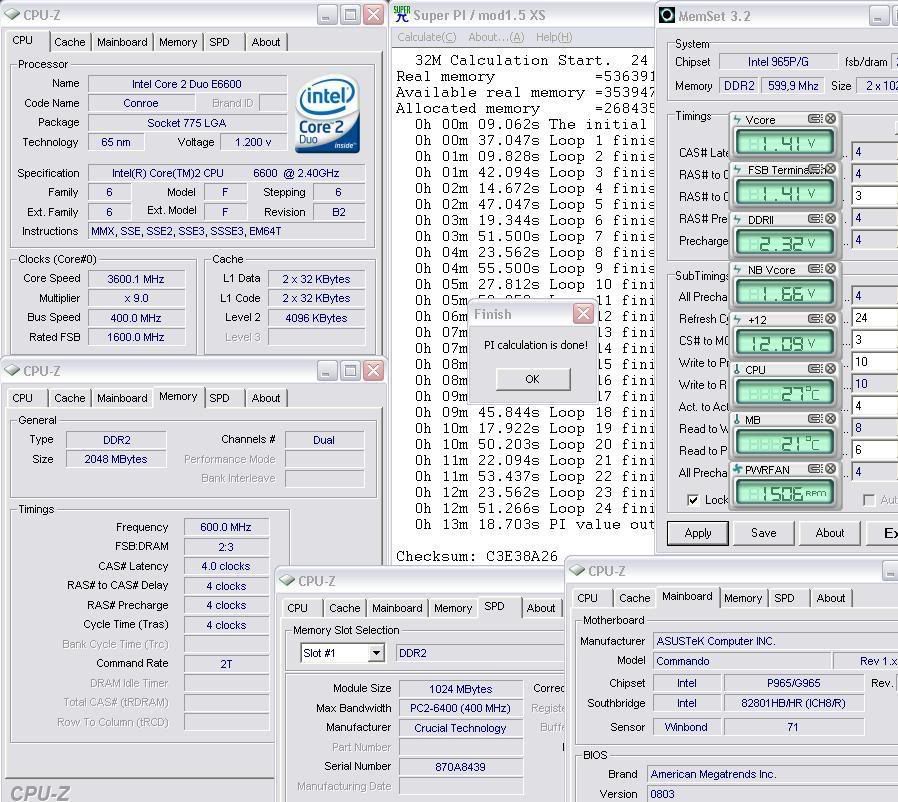Toggle the Lock checkbox in MemSet

point(693,500)
